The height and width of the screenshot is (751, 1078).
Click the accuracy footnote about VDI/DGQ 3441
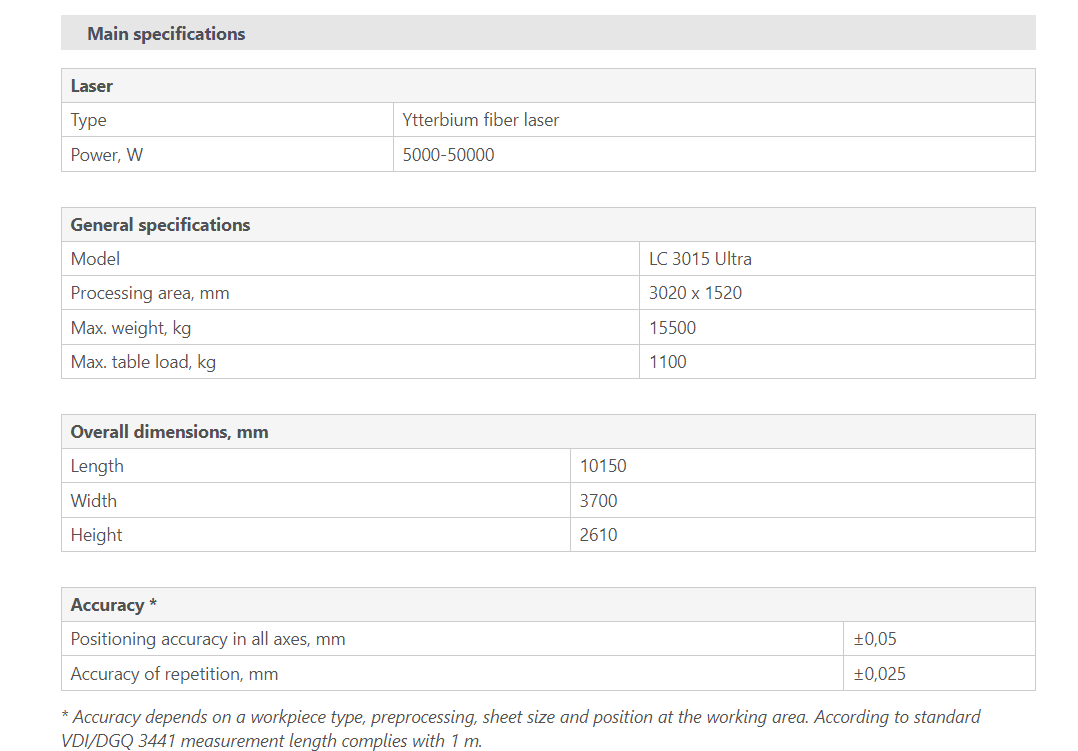pos(520,729)
